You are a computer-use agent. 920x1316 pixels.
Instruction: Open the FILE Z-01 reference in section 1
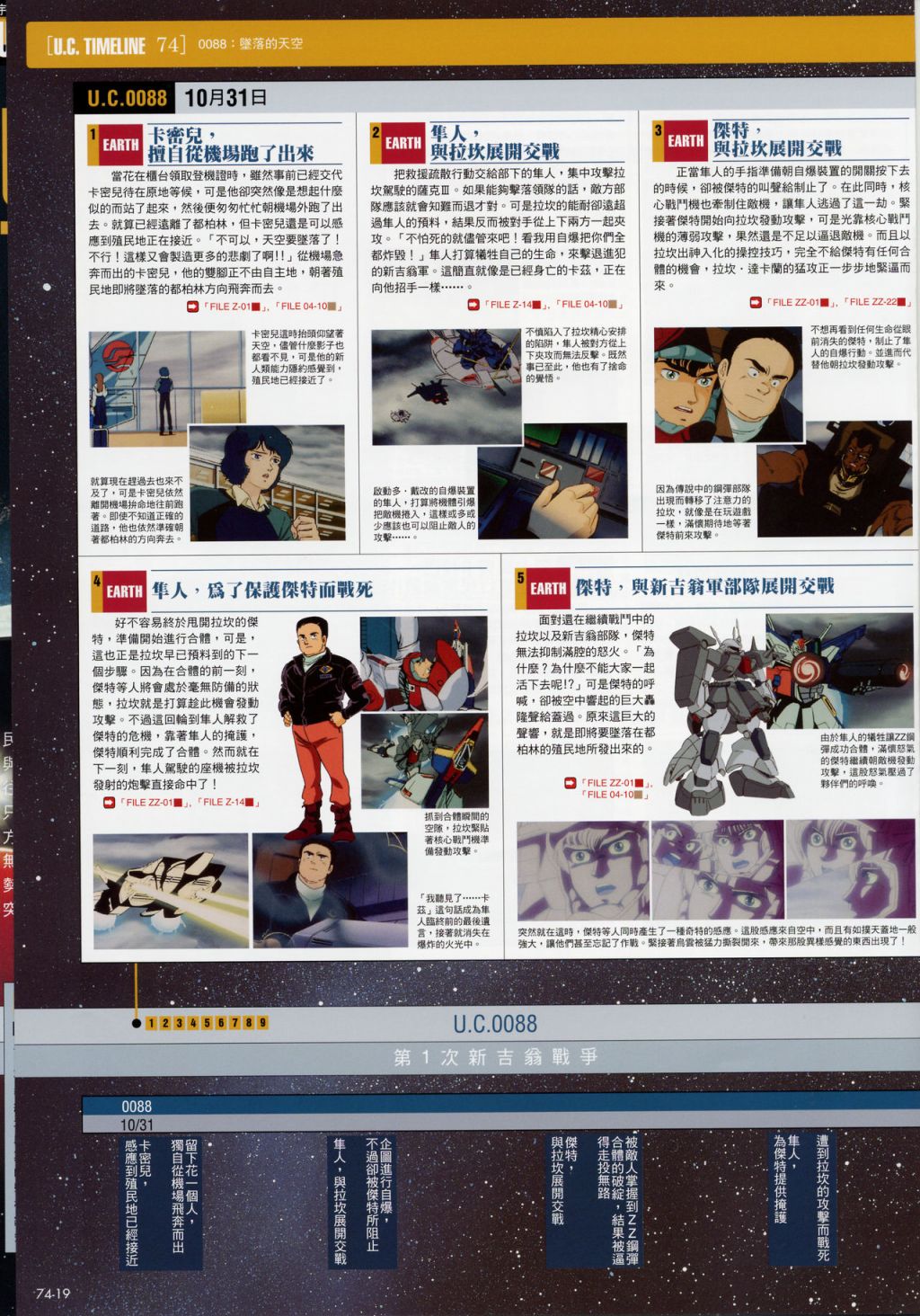[x=235, y=308]
